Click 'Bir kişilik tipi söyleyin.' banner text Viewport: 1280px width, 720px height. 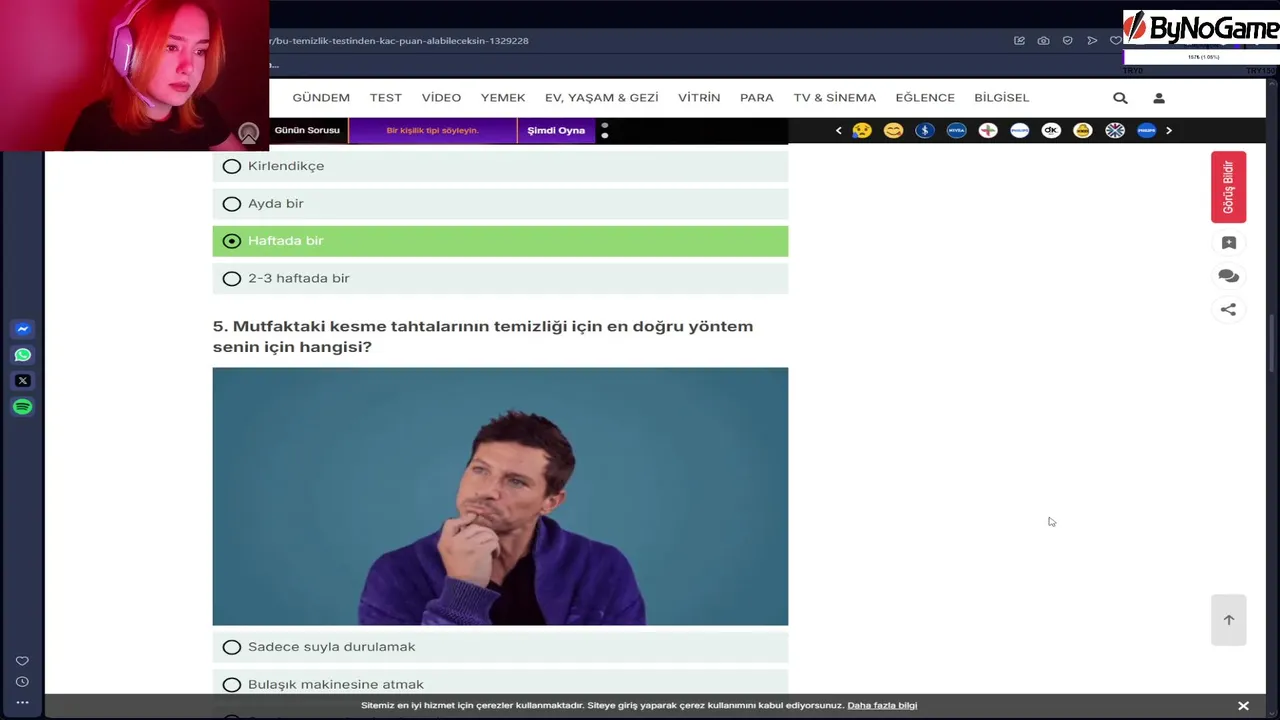[433, 131]
